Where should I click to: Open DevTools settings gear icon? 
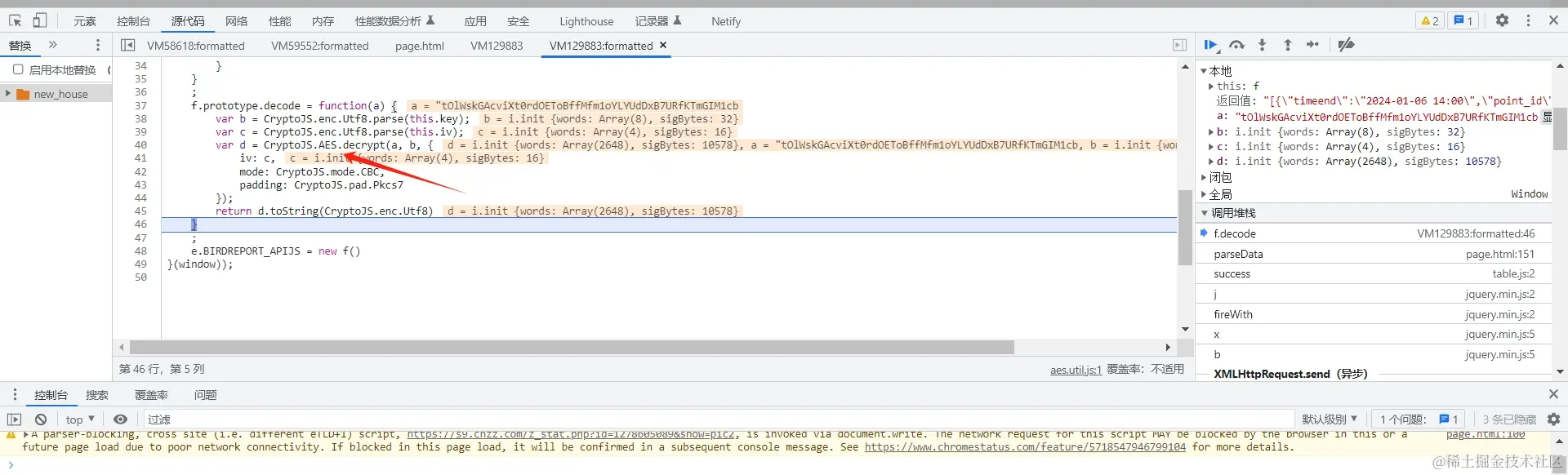(x=1502, y=20)
